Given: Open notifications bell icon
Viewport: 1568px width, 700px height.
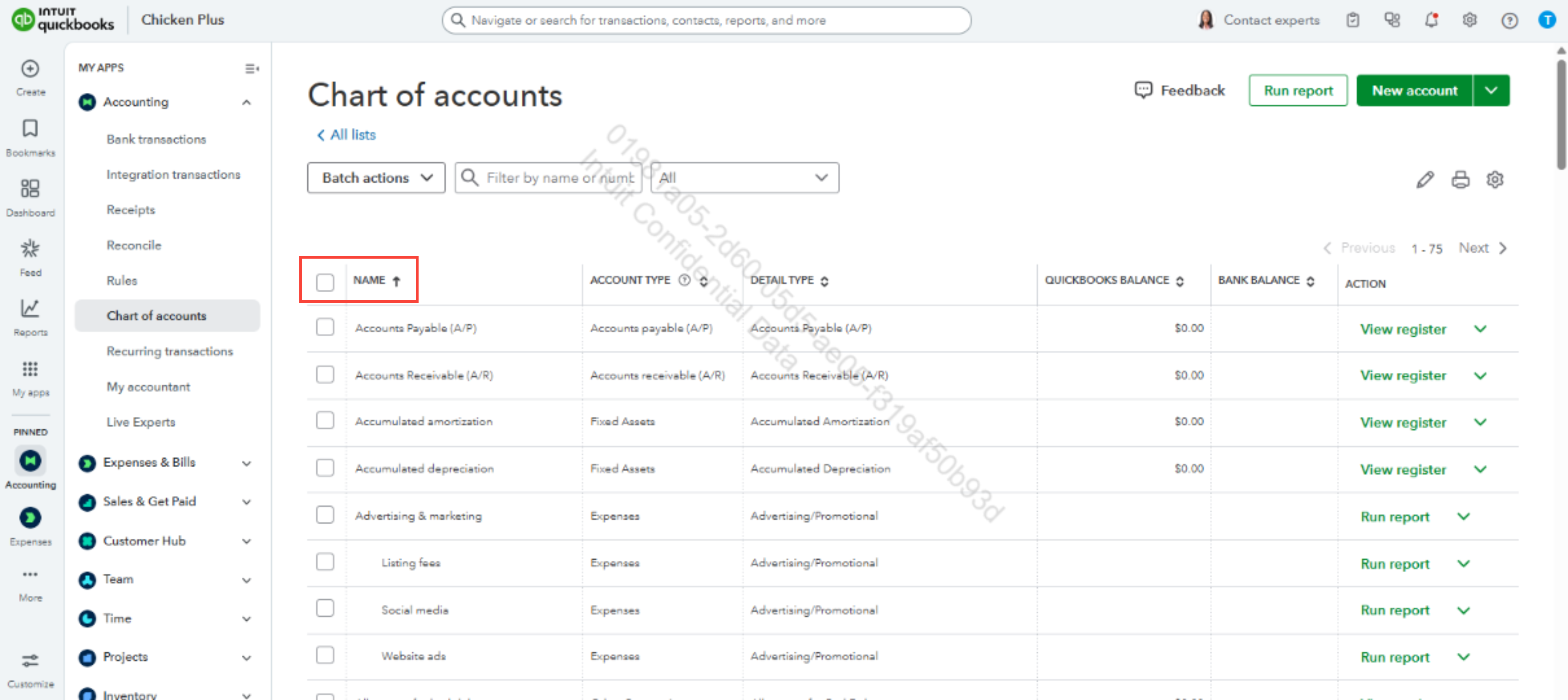Looking at the screenshot, I should tap(1431, 20).
